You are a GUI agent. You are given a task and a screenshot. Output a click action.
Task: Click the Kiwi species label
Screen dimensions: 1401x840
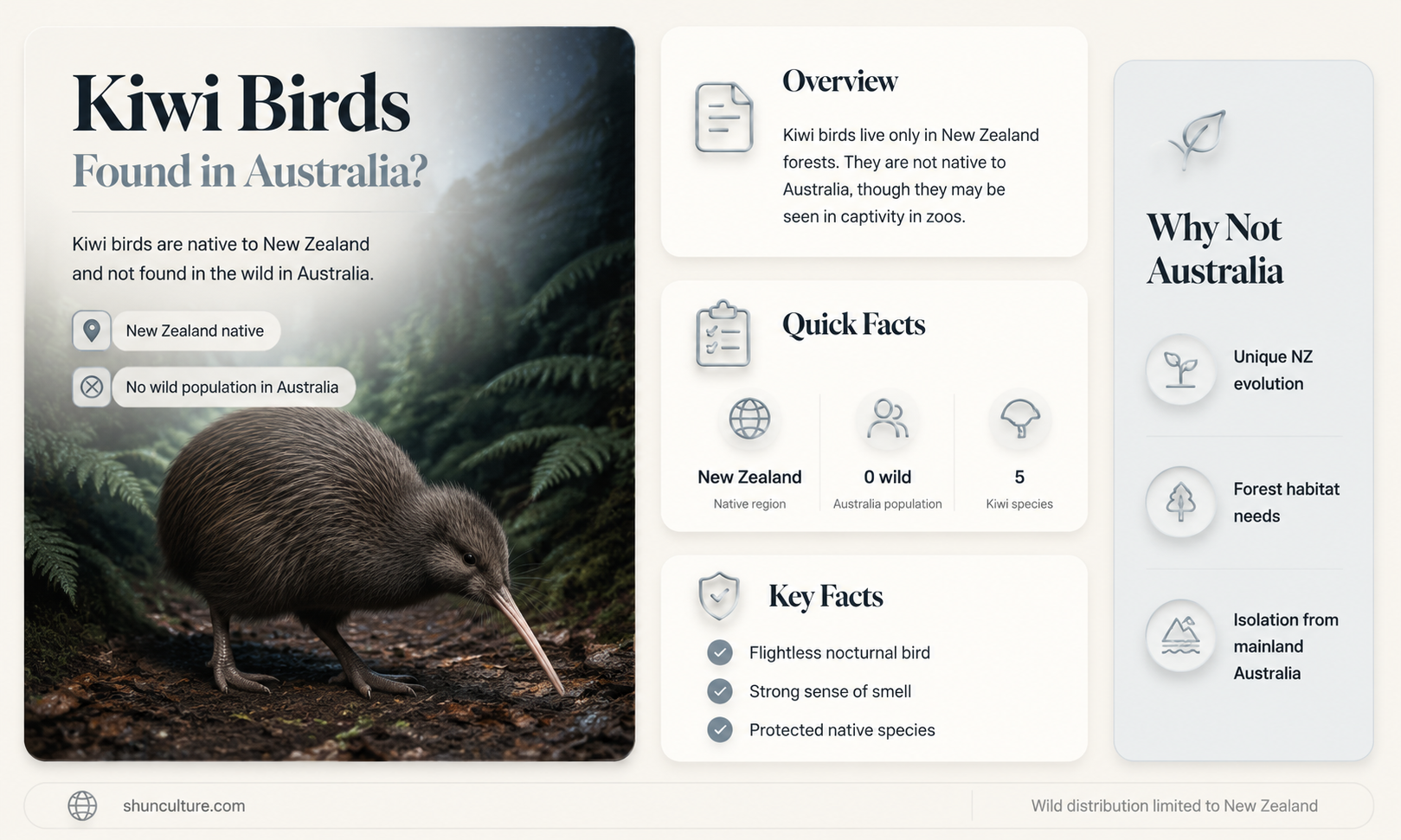(1019, 503)
